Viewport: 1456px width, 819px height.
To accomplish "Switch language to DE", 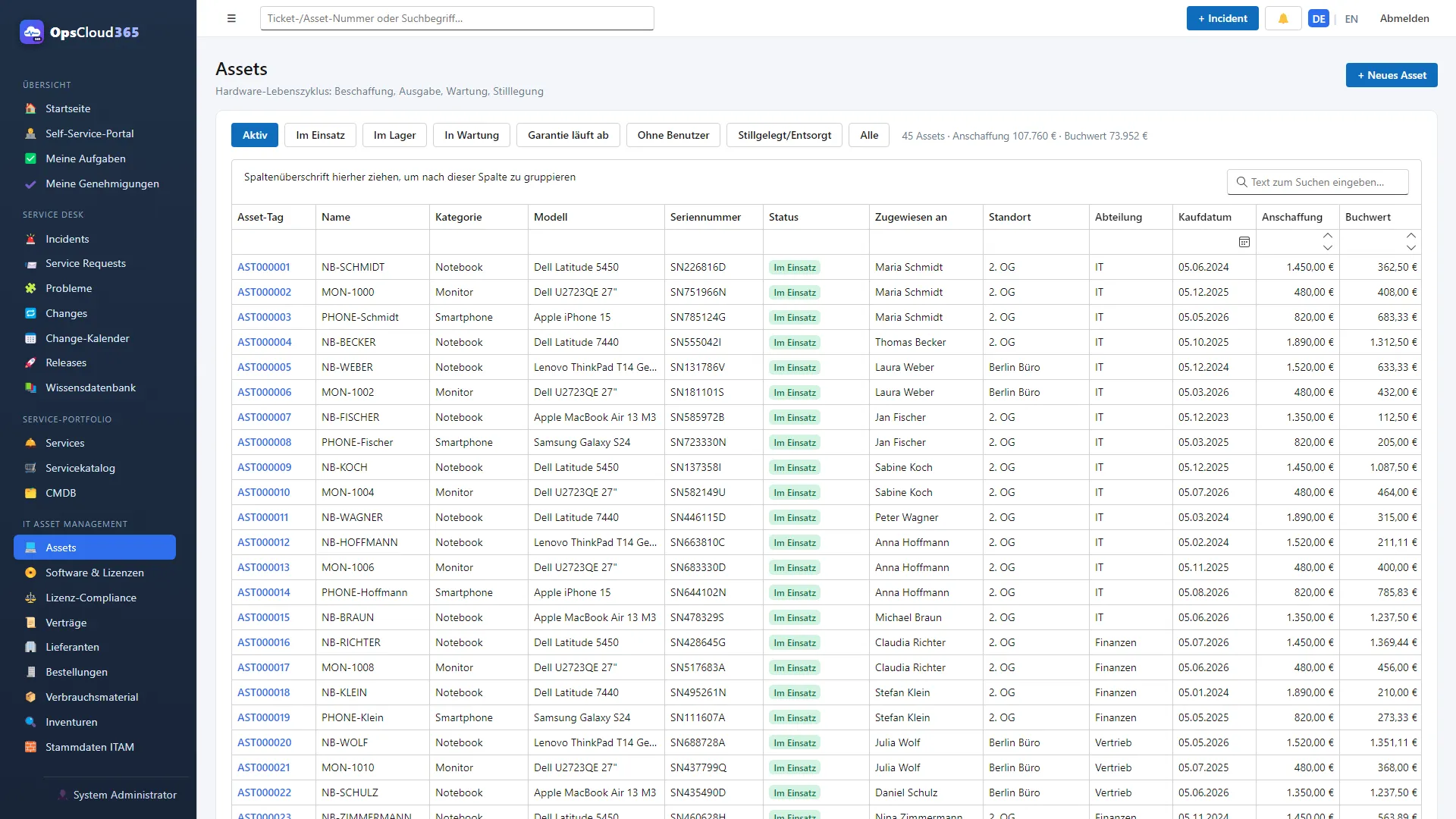I will click(1319, 19).
